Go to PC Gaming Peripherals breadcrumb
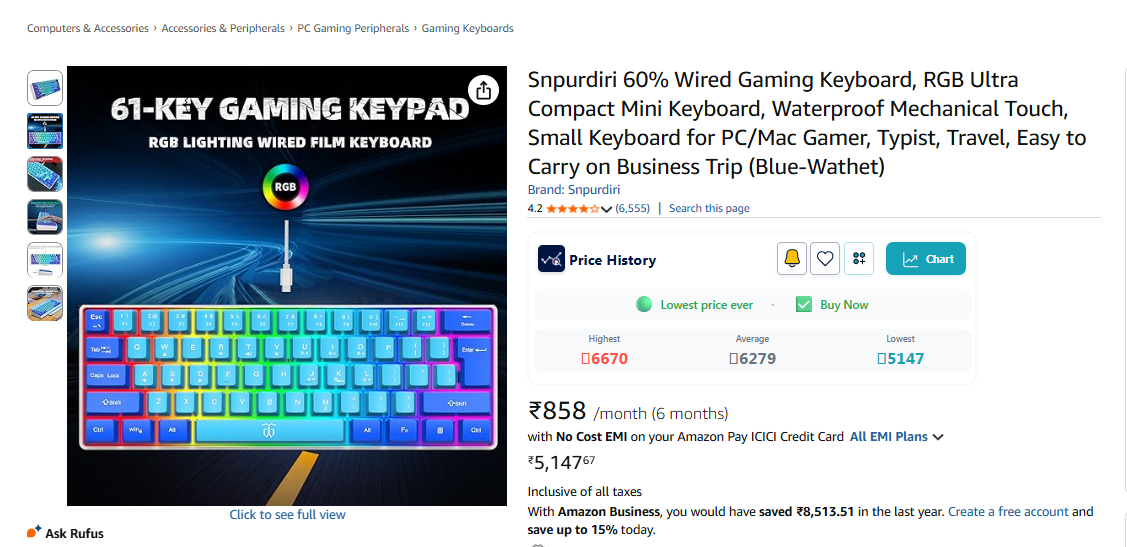The height and width of the screenshot is (547, 1127). 353,28
